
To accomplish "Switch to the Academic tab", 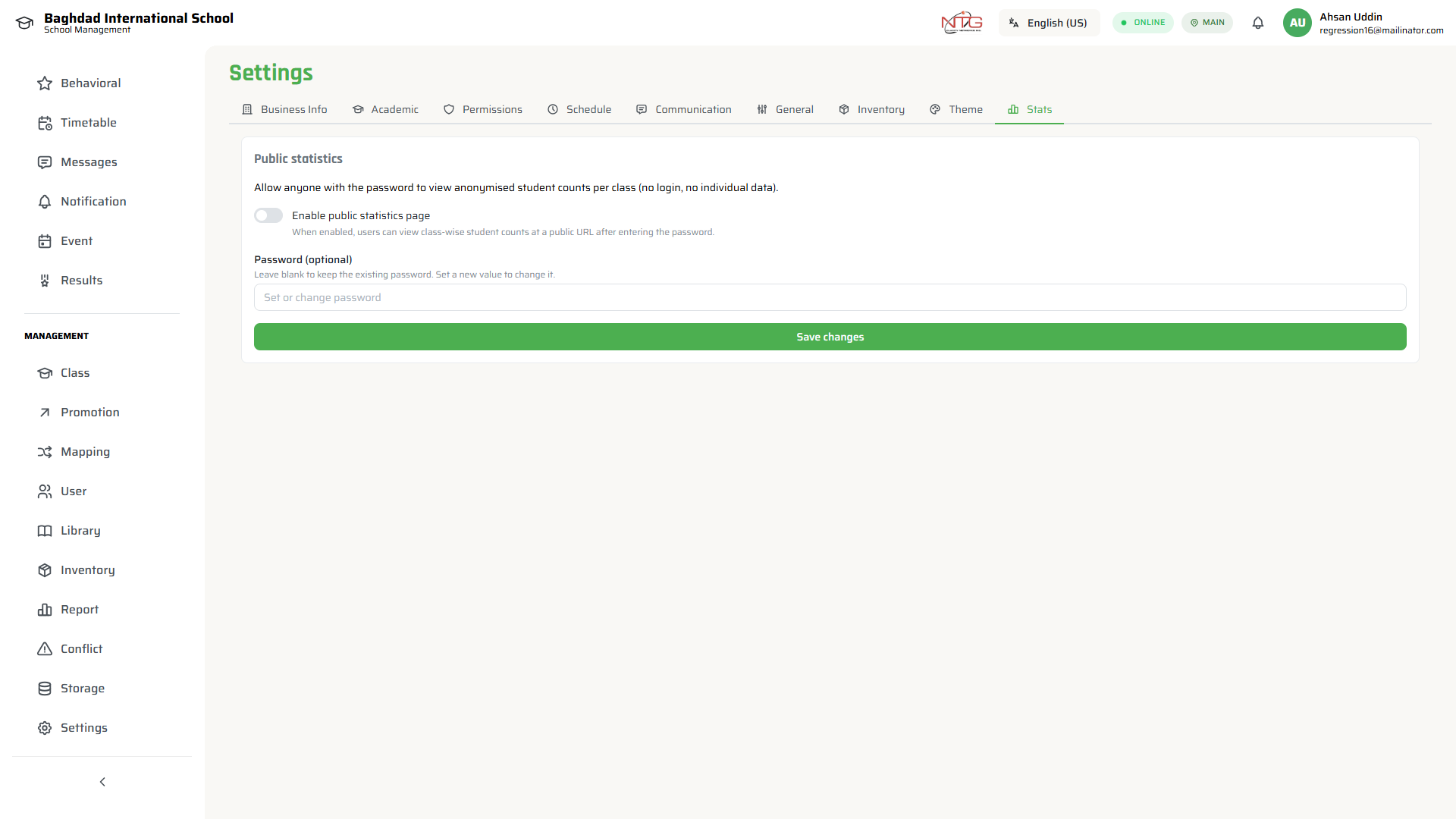I will [x=385, y=109].
